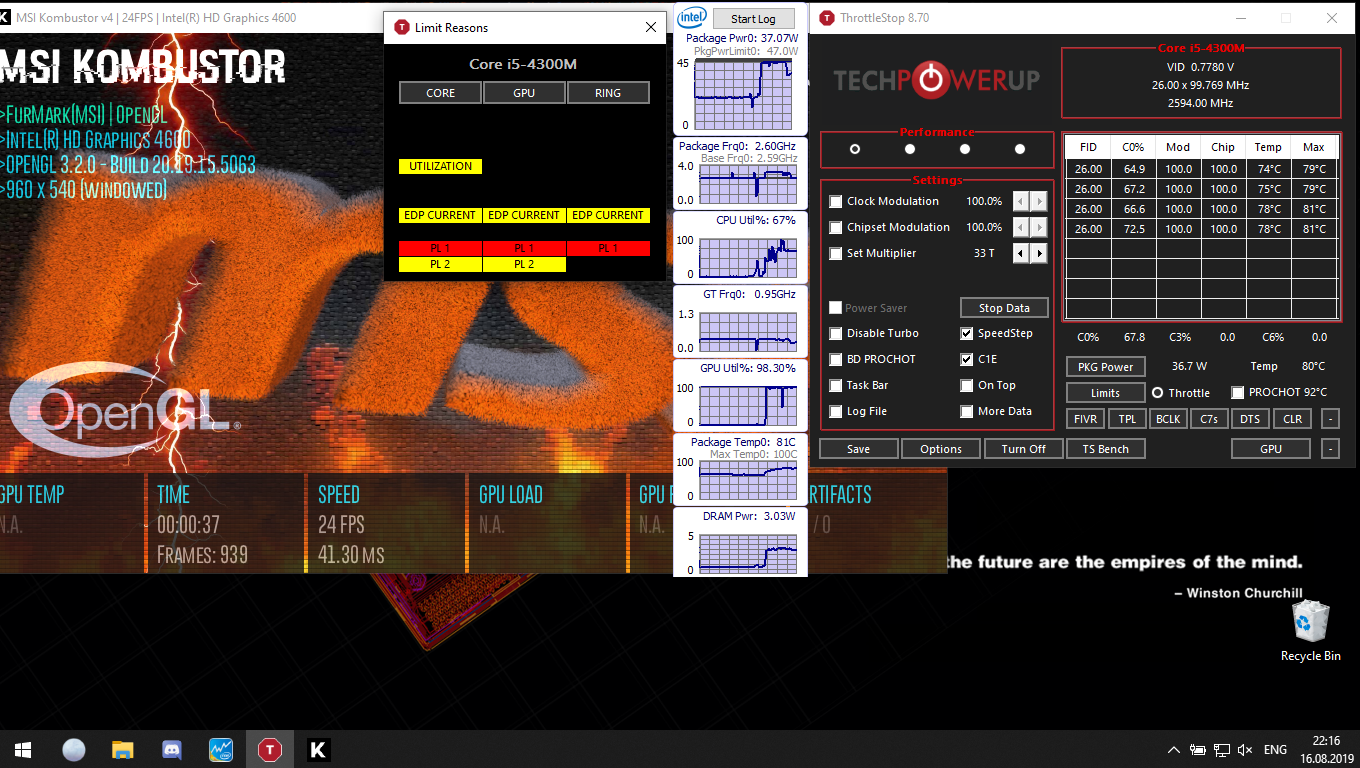Uncheck the C1E option
This screenshot has height=768, width=1360.
point(967,359)
